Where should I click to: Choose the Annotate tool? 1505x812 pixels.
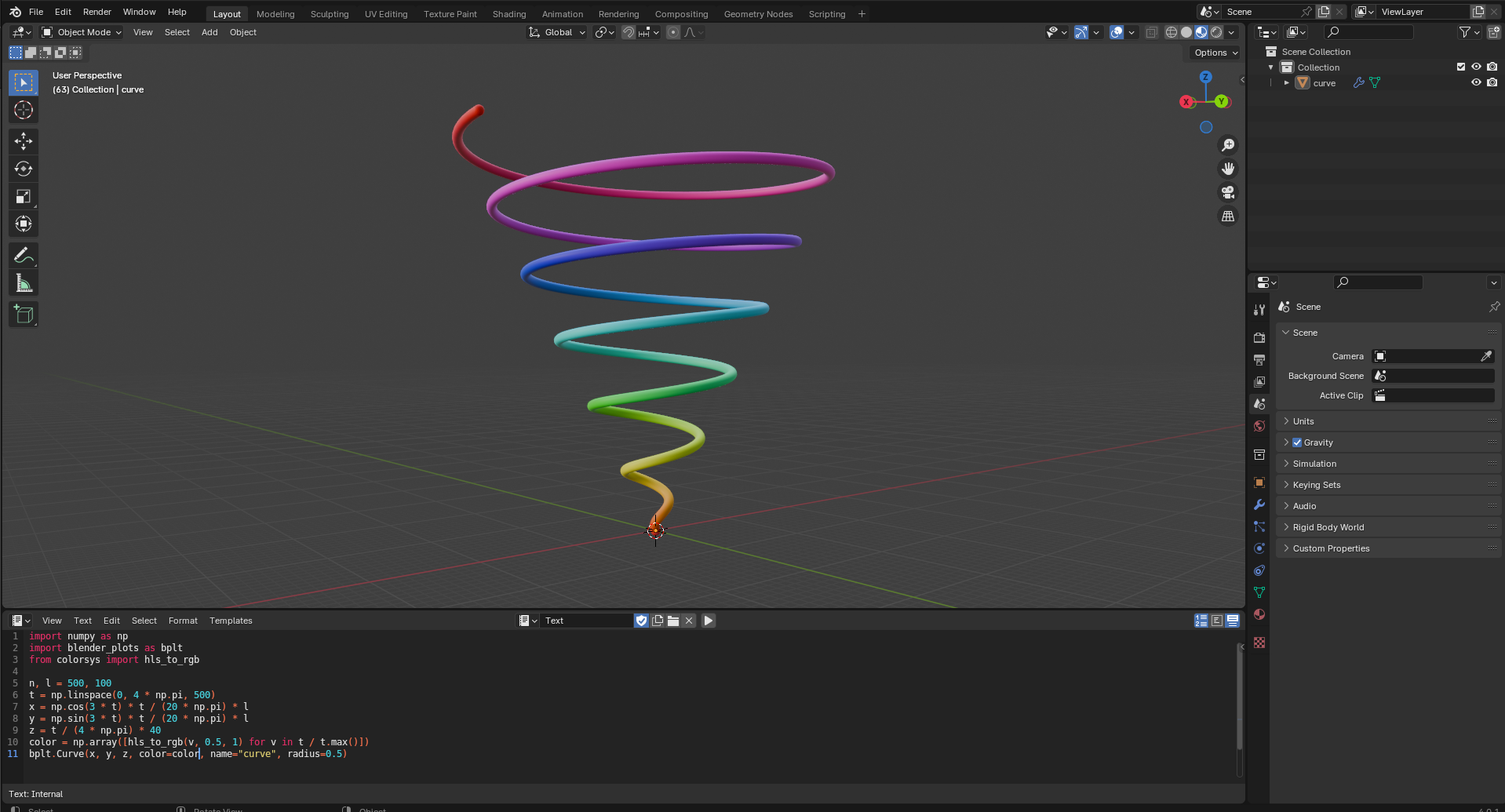coord(24,256)
